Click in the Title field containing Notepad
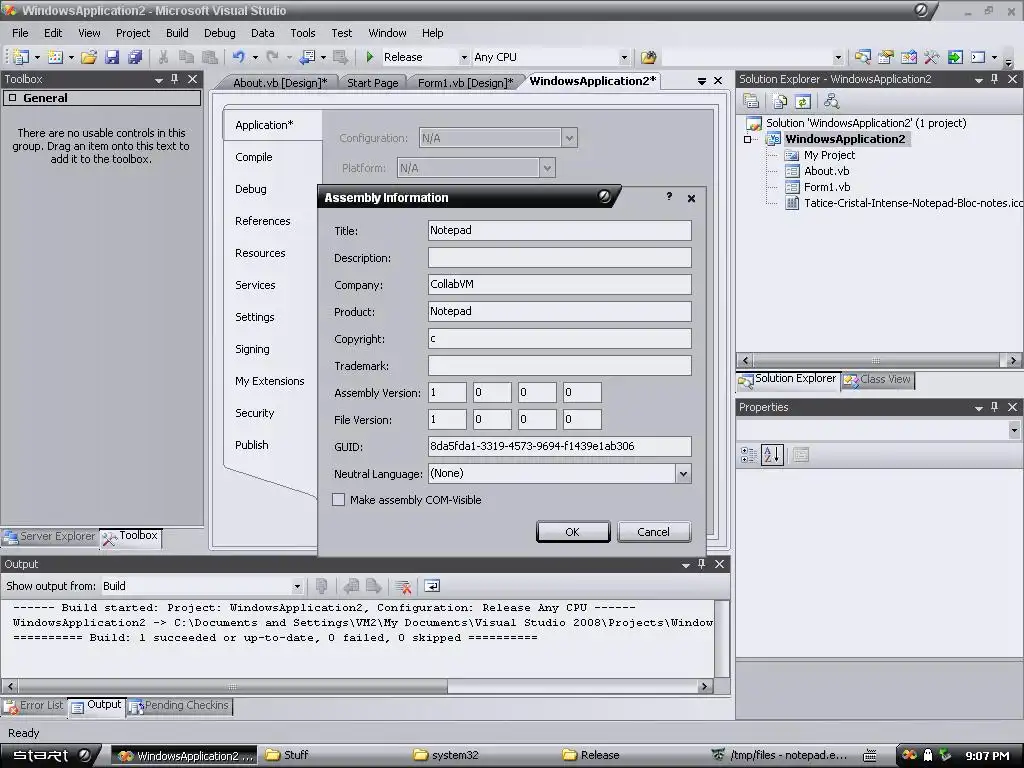This screenshot has width=1024, height=768. click(560, 231)
